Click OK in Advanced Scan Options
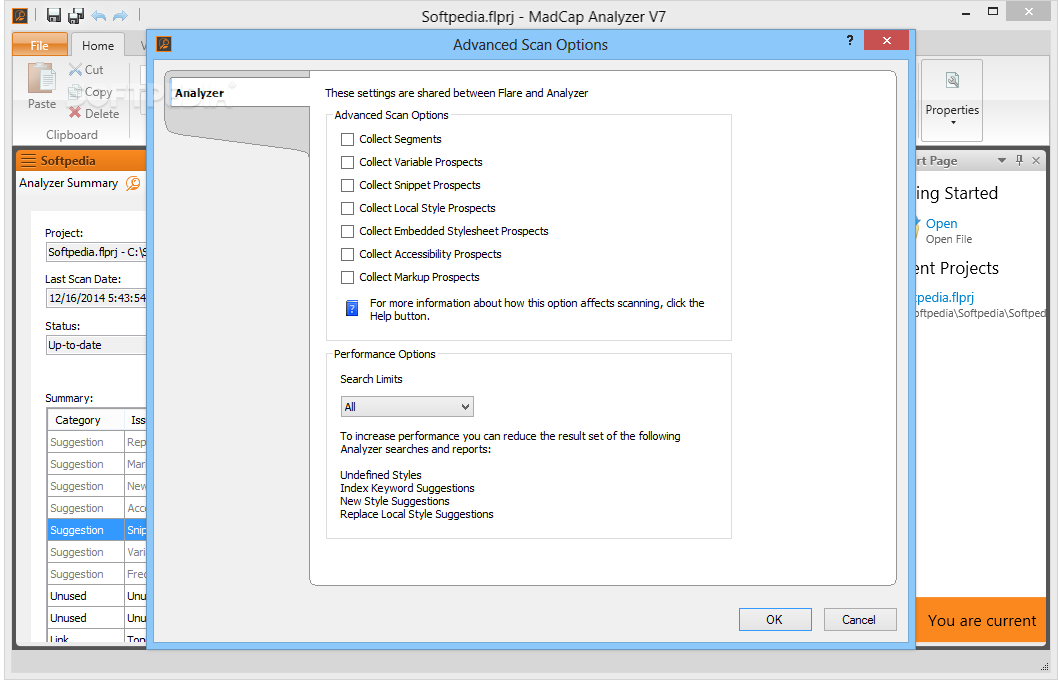 775,619
